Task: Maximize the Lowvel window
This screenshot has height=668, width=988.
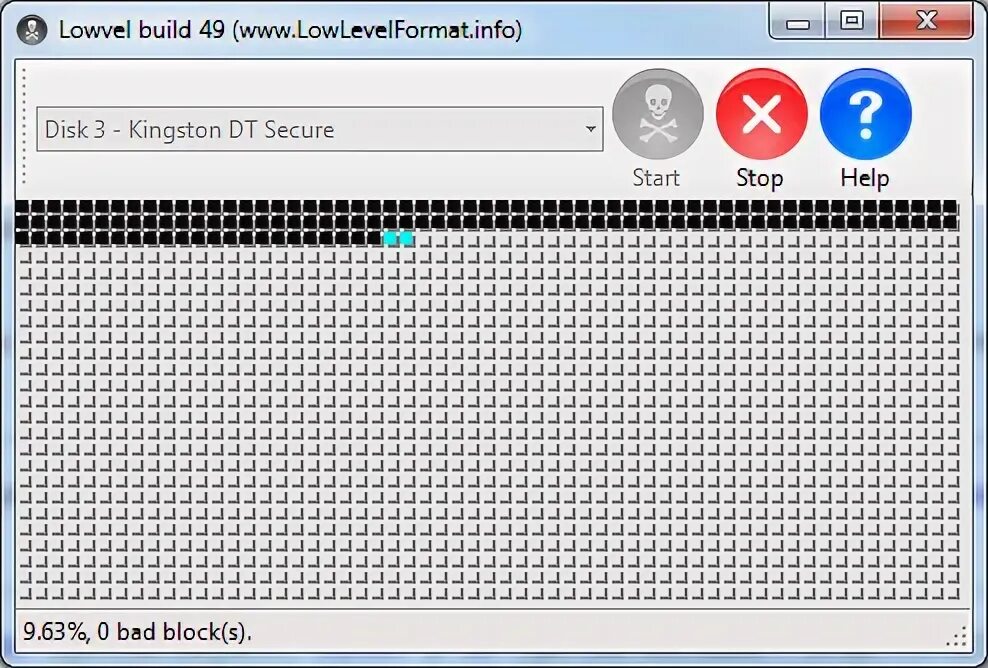Action: coord(852,23)
